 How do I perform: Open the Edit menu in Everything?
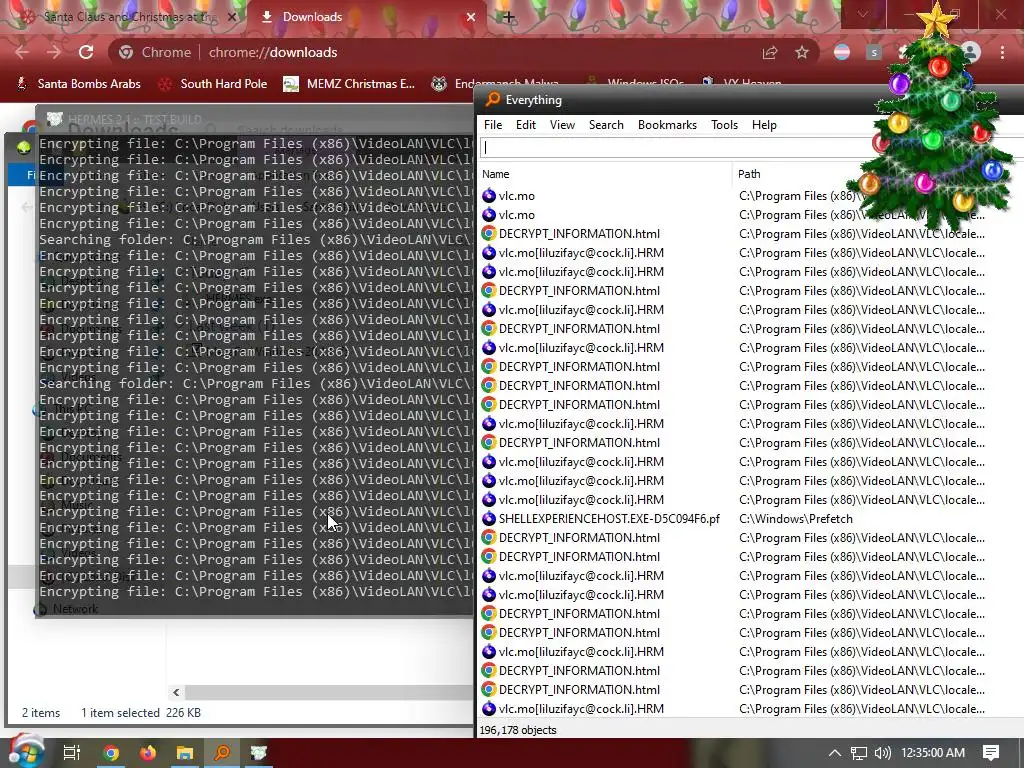[526, 125]
